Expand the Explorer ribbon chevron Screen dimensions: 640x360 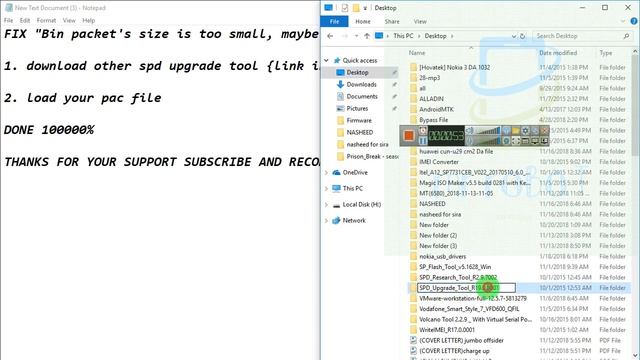tap(623, 21)
